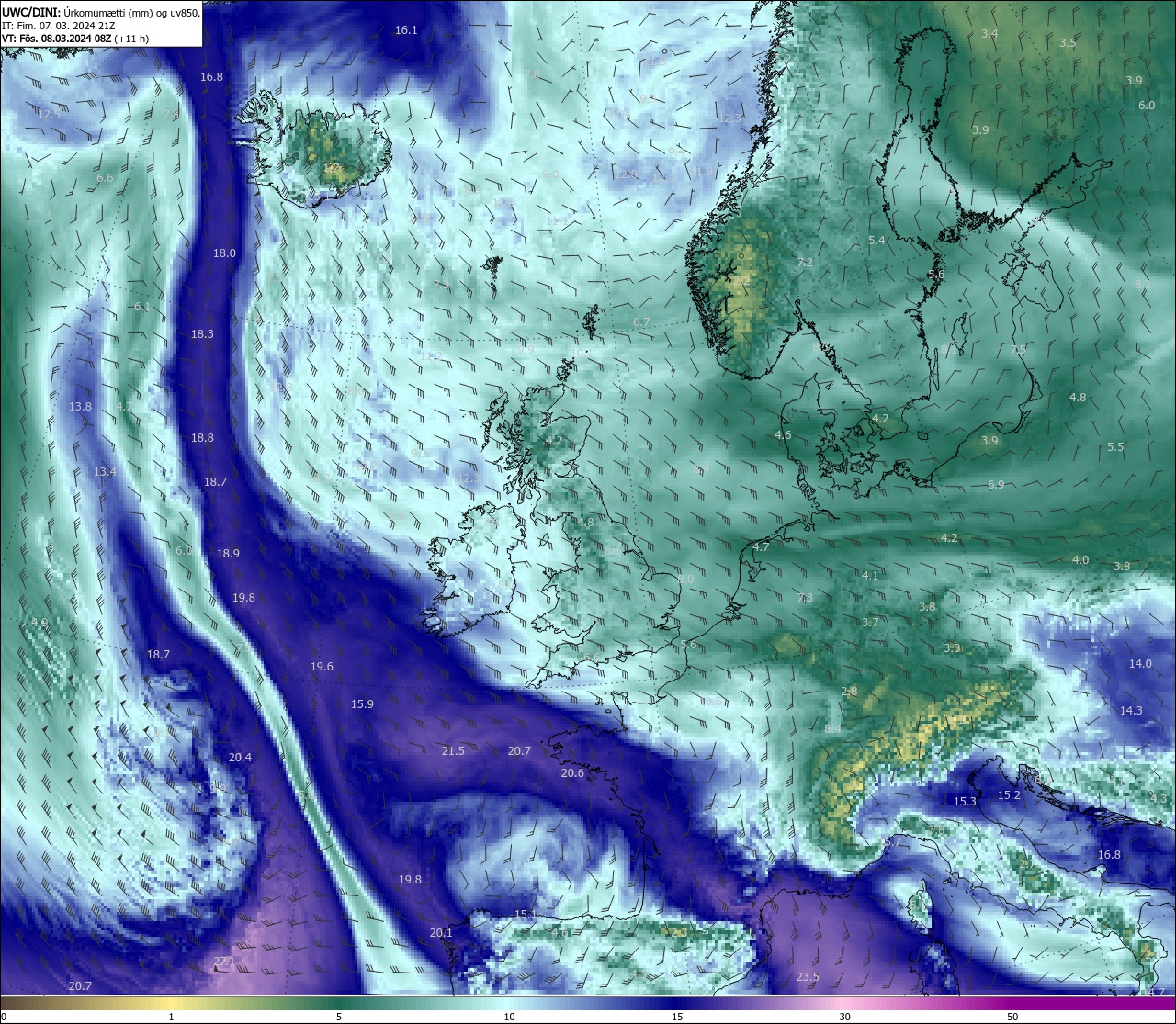Click the 18.3 value label
The height and width of the screenshot is (1024, 1176).
(x=202, y=334)
